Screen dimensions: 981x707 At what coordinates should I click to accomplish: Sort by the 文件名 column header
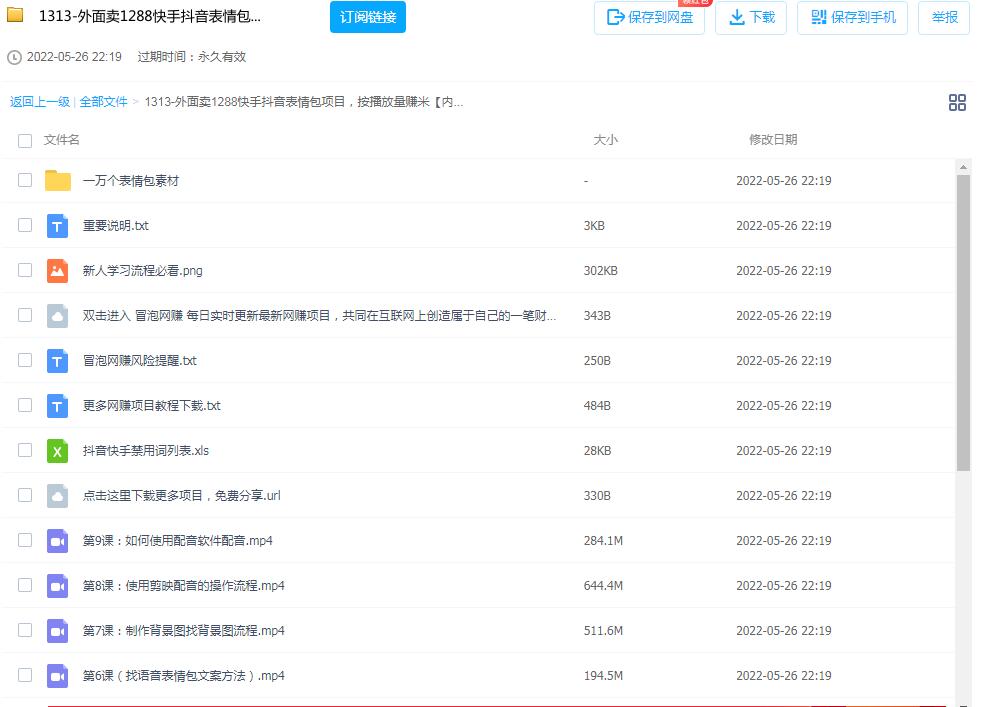click(x=61, y=140)
